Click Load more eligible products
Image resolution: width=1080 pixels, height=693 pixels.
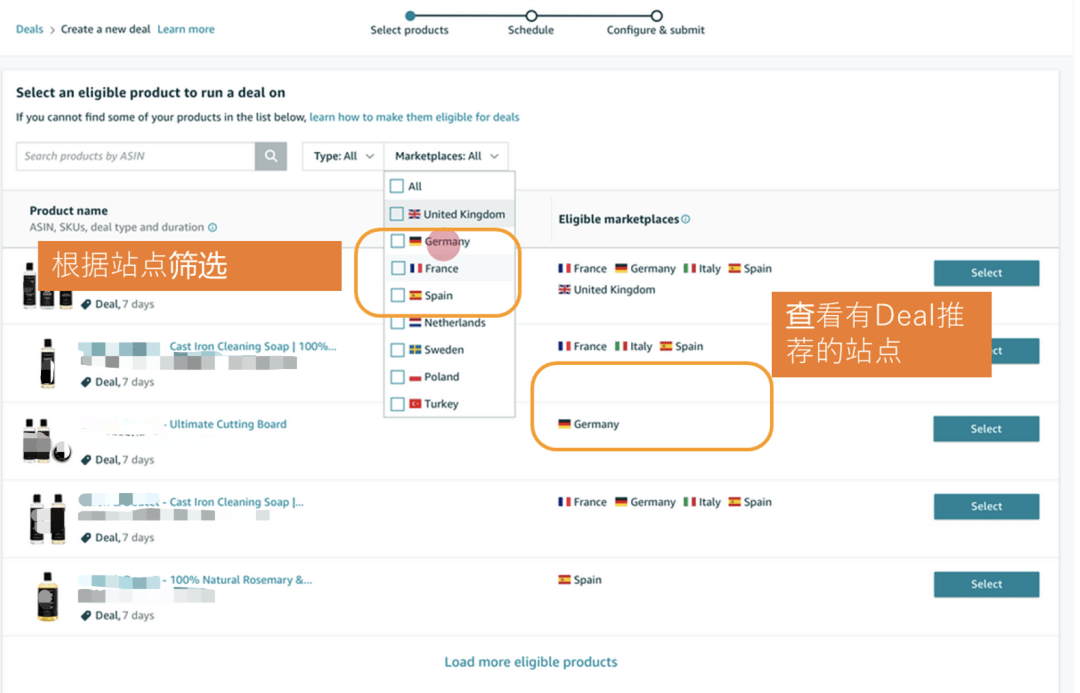click(530, 662)
